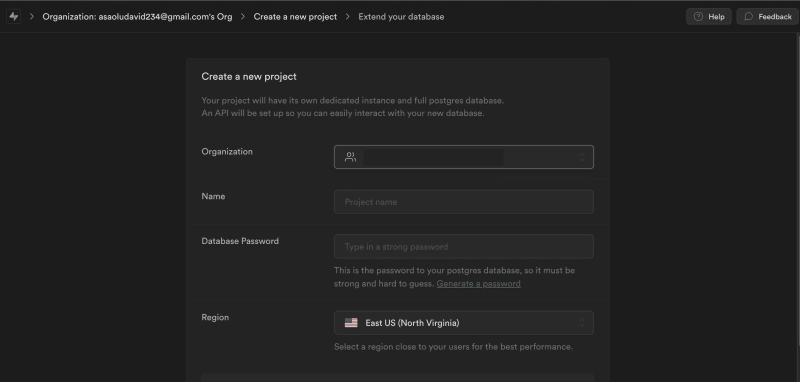Viewport: 800px width, 382px height.
Task: Click the Create a new project heading
Action: (x=249, y=77)
